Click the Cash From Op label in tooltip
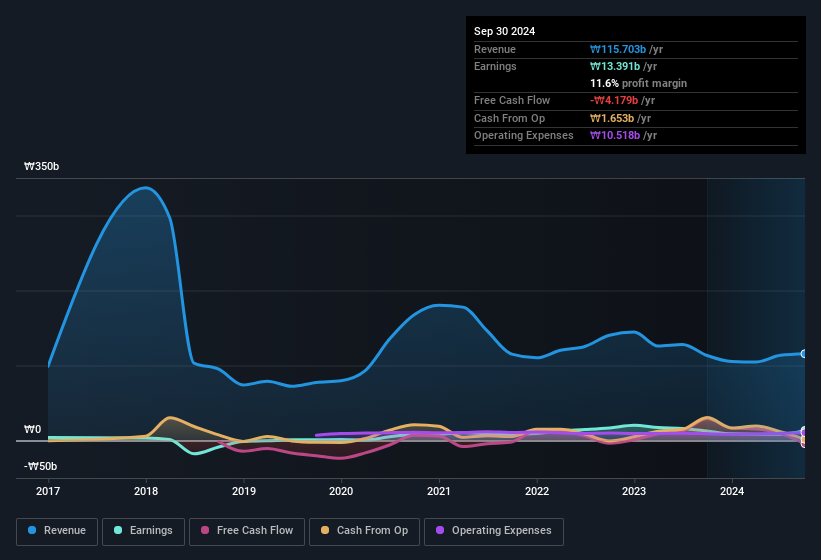 click(x=509, y=118)
